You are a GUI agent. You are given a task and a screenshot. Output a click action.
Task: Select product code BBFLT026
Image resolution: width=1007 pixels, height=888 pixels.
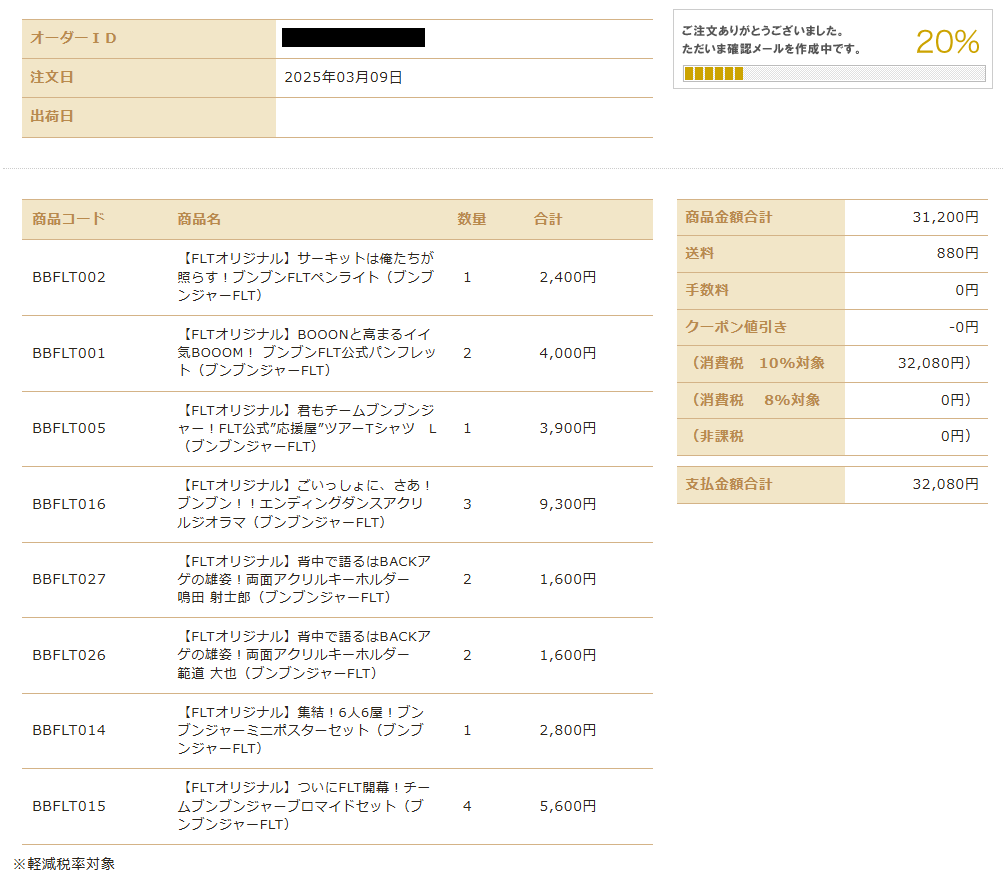(69, 655)
